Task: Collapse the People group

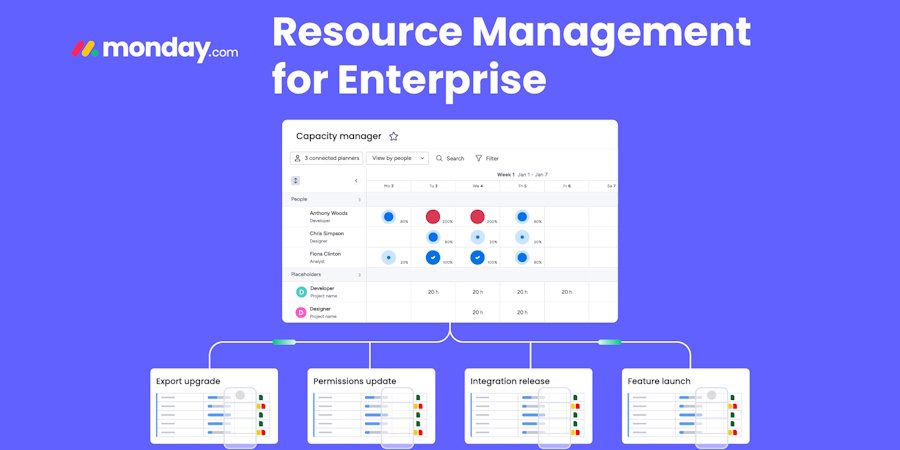Action: (359, 200)
